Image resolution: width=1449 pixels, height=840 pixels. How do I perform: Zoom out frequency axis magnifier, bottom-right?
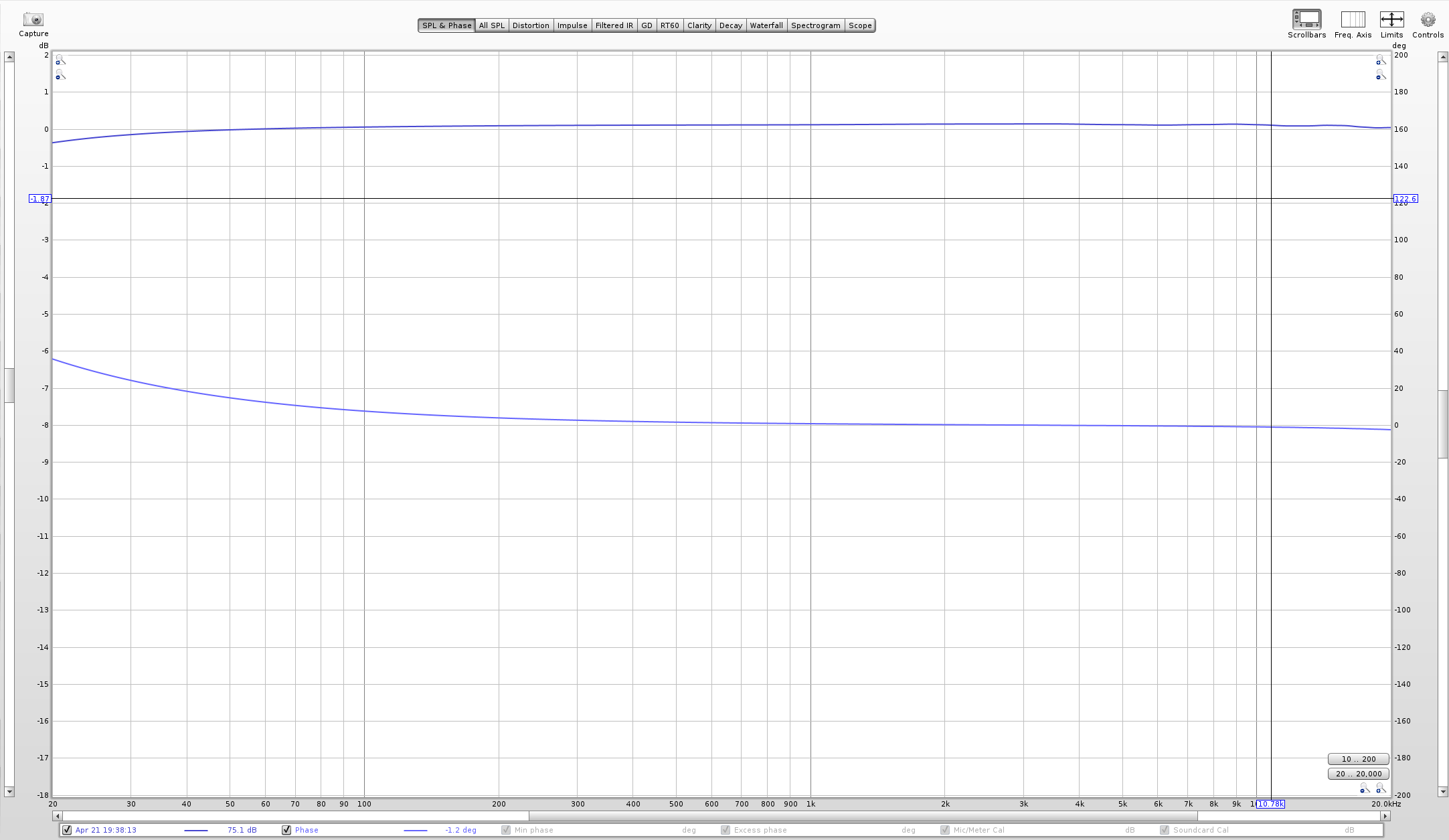tap(1364, 788)
